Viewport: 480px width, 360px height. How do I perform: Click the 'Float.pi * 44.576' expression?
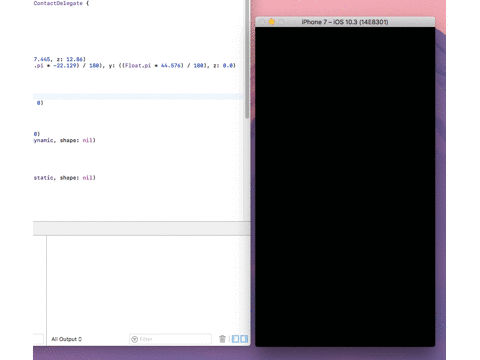pyautogui.click(x=153, y=66)
